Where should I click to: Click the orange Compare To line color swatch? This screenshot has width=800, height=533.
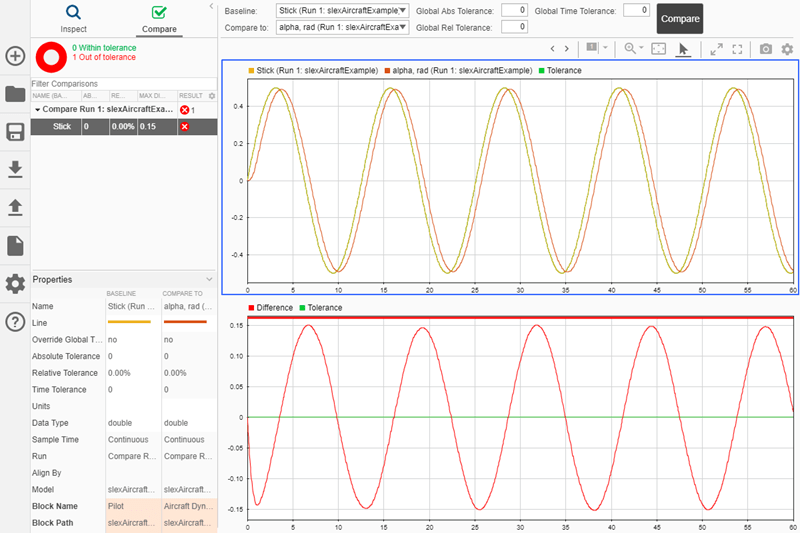click(x=184, y=323)
